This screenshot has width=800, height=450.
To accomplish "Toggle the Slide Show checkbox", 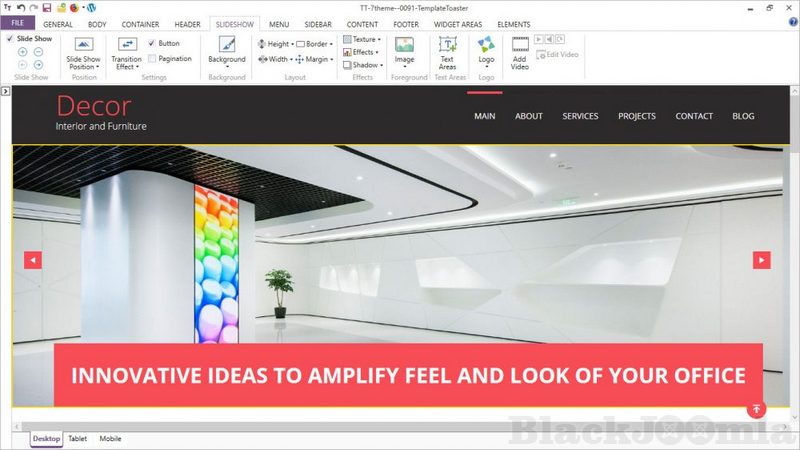I will click(x=10, y=38).
